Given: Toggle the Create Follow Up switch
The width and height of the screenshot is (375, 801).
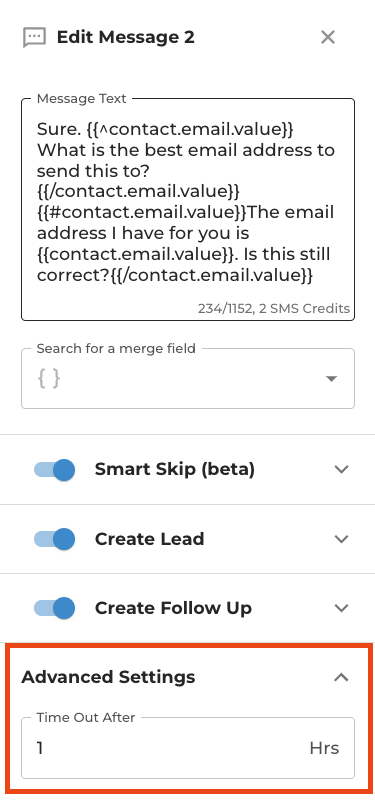Looking at the screenshot, I should (x=55, y=608).
